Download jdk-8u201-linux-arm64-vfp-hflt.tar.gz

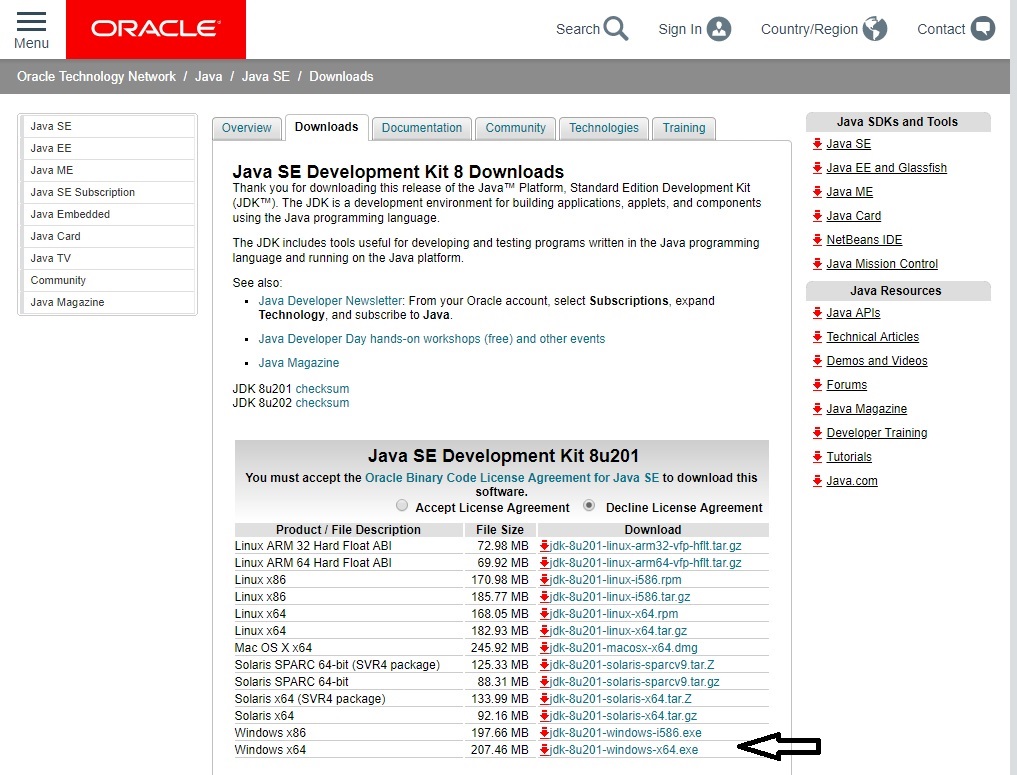(645, 563)
